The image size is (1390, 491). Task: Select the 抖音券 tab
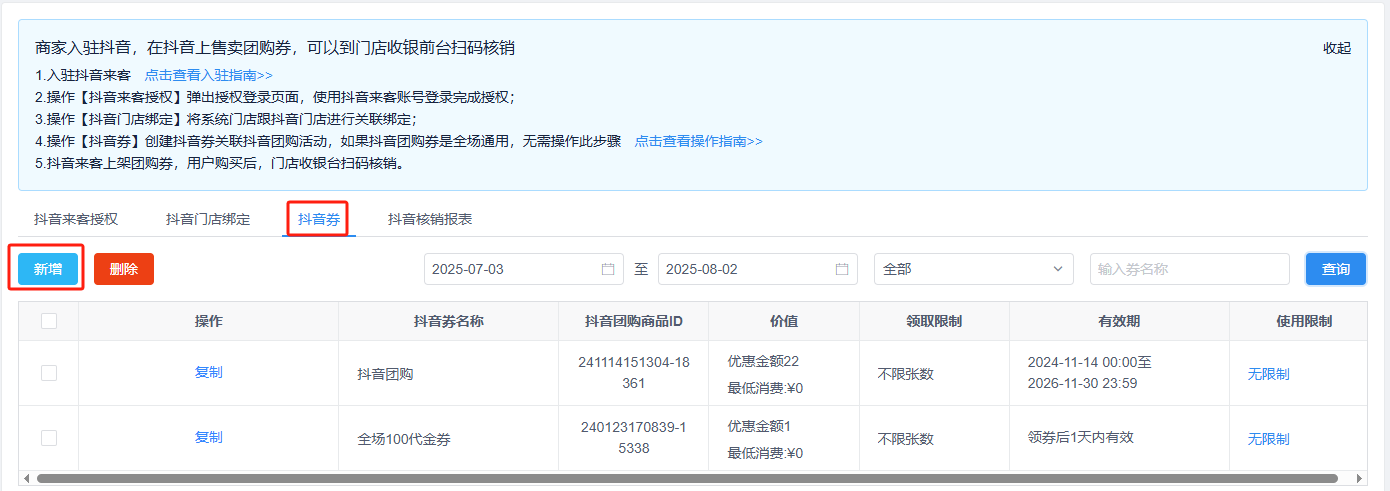(319, 219)
